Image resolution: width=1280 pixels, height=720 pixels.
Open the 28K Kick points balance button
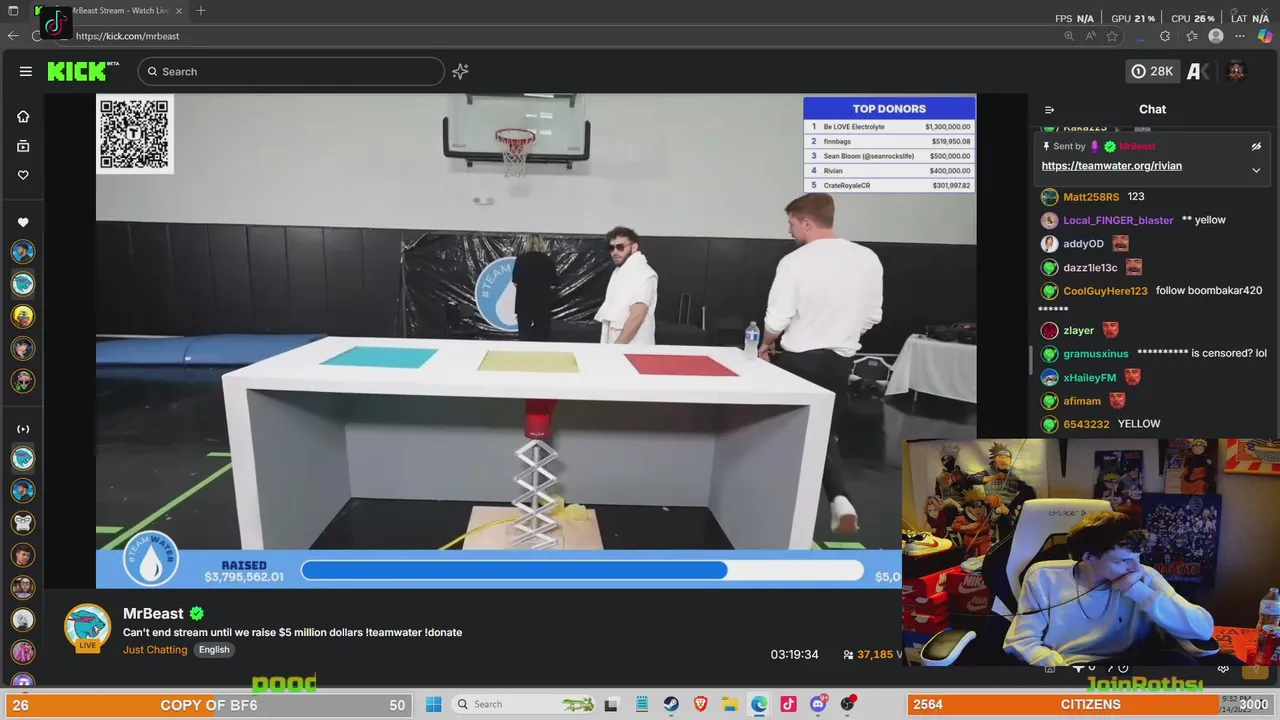pyautogui.click(x=1152, y=71)
